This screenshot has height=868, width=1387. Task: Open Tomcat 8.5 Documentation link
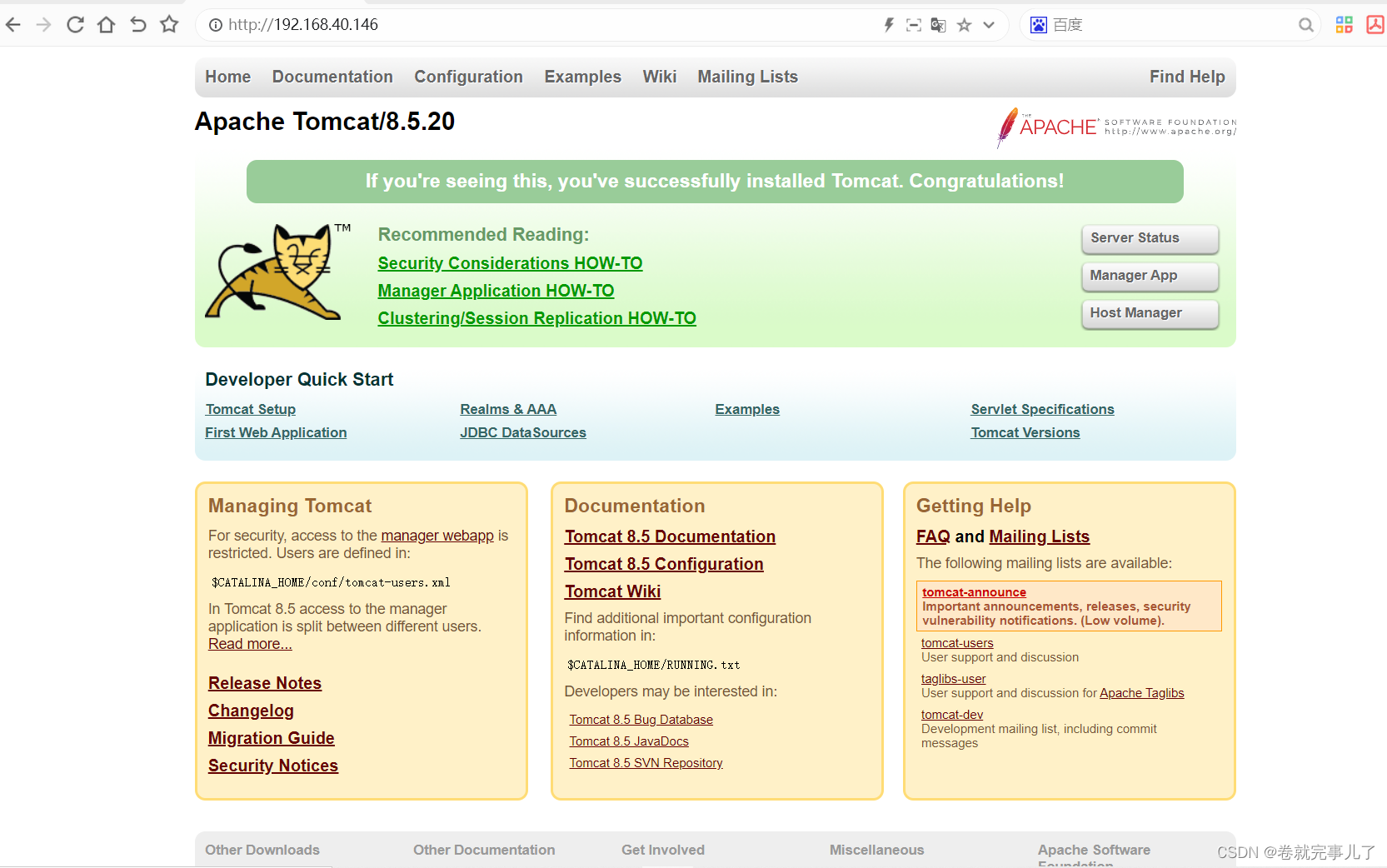(x=670, y=536)
